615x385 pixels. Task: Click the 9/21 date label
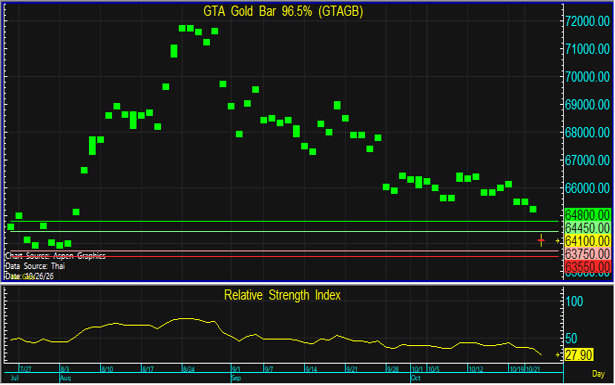tap(352, 369)
